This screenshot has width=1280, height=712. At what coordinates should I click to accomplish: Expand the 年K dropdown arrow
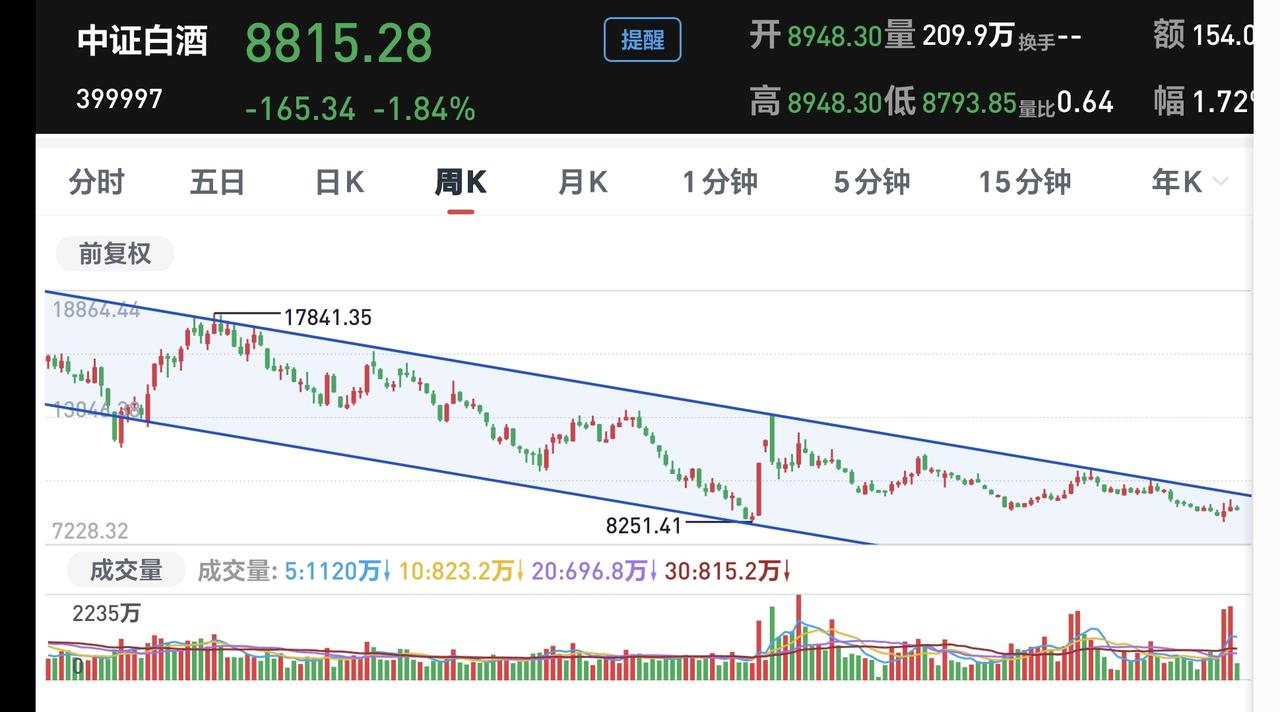pyautogui.click(x=1220, y=182)
